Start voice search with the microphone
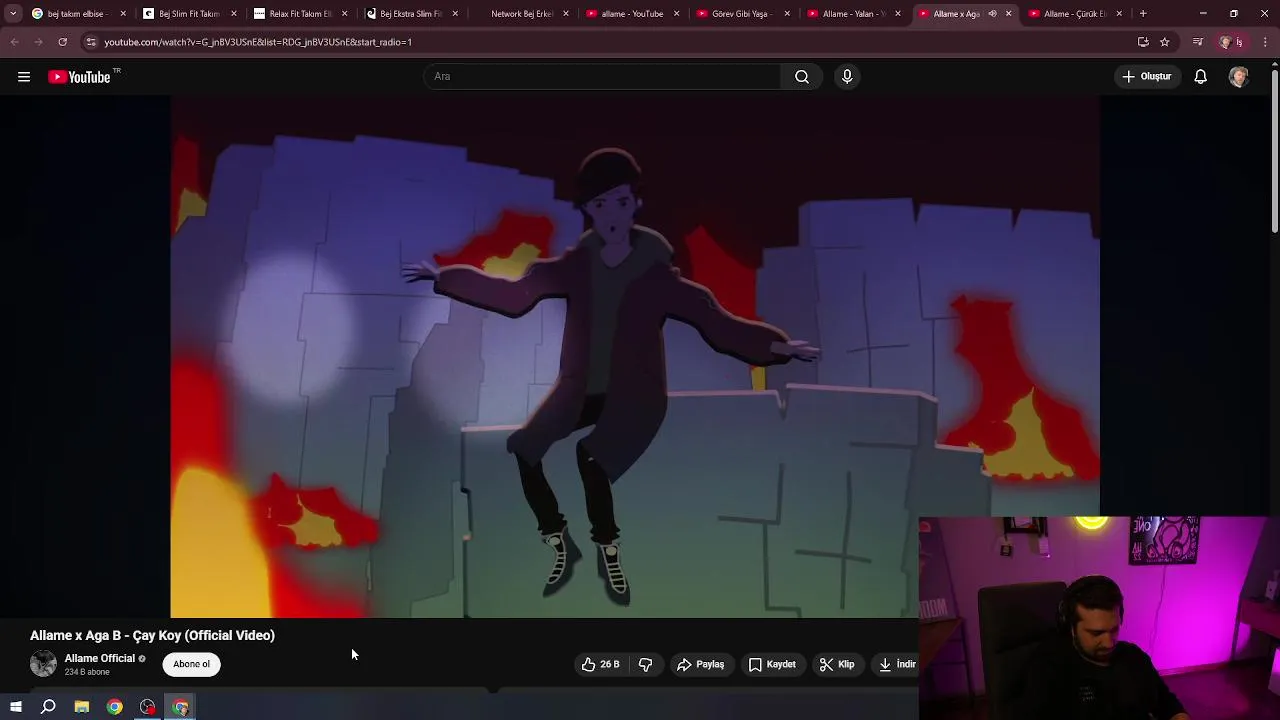 [x=847, y=77]
